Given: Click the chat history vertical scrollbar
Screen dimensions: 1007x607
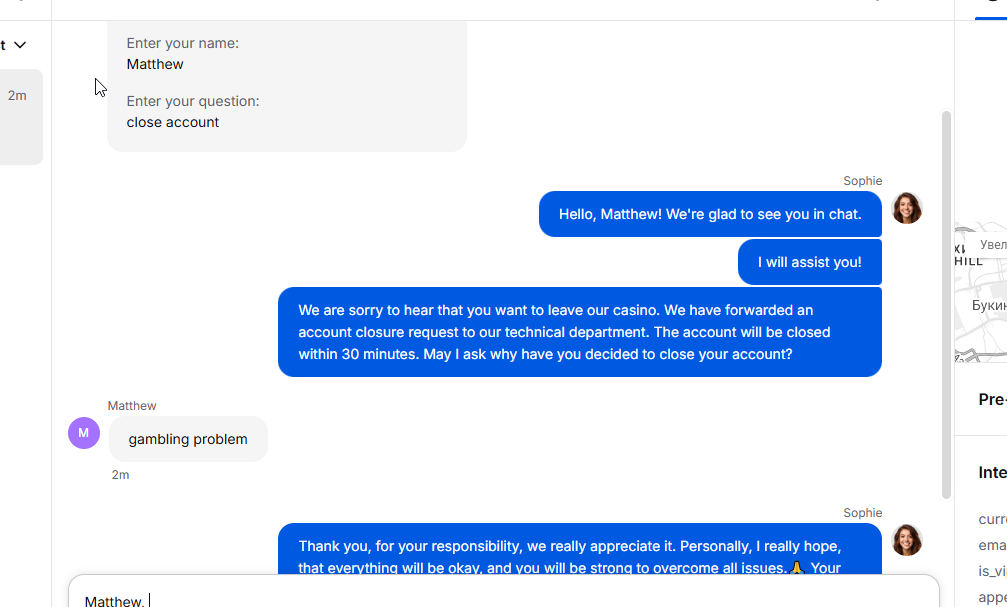Looking at the screenshot, I should pos(946,304).
